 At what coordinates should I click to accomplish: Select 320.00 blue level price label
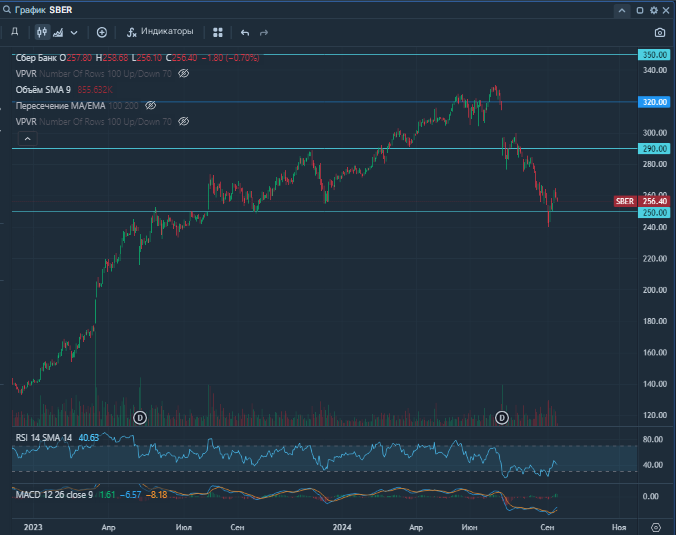pyautogui.click(x=654, y=102)
